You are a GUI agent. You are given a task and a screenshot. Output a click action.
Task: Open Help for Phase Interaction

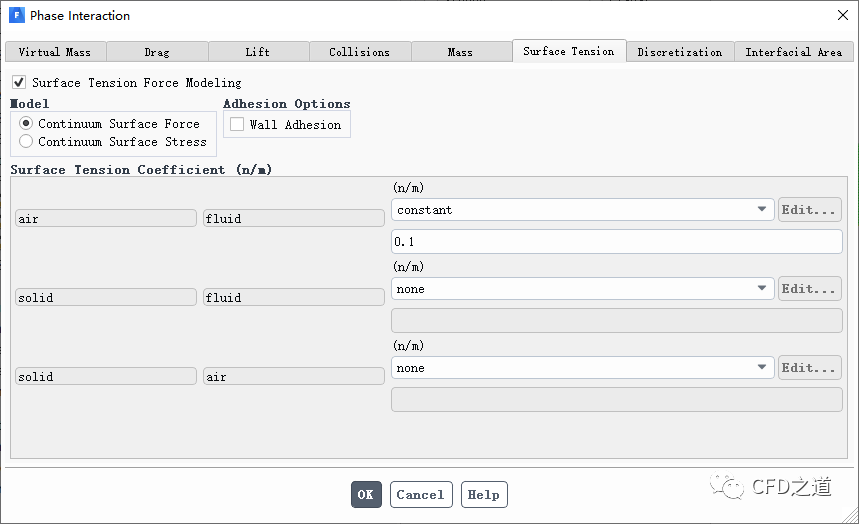coord(483,494)
